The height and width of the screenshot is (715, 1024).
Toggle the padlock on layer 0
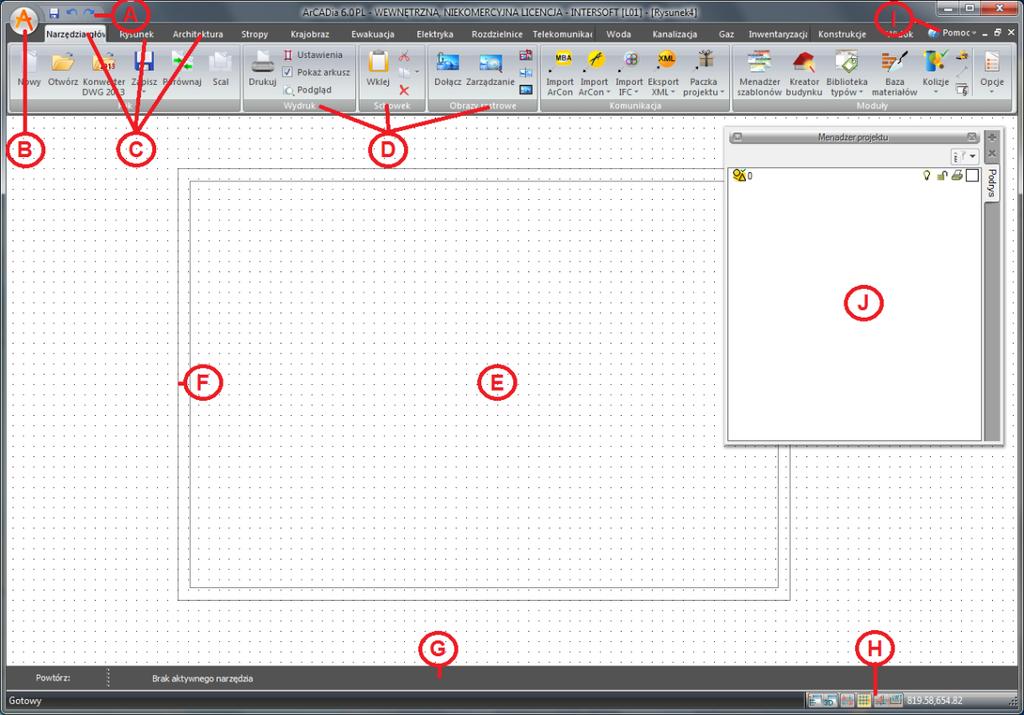(942, 175)
